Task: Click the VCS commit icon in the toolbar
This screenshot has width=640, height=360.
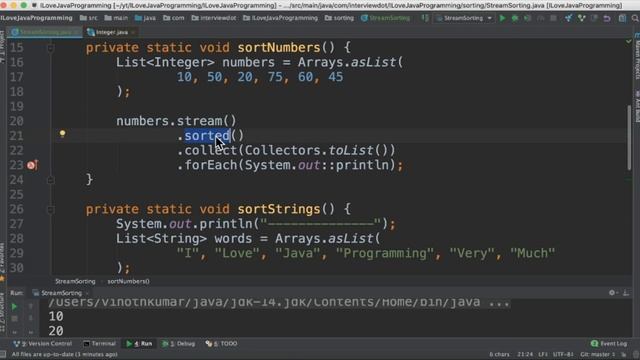Action: point(581,18)
